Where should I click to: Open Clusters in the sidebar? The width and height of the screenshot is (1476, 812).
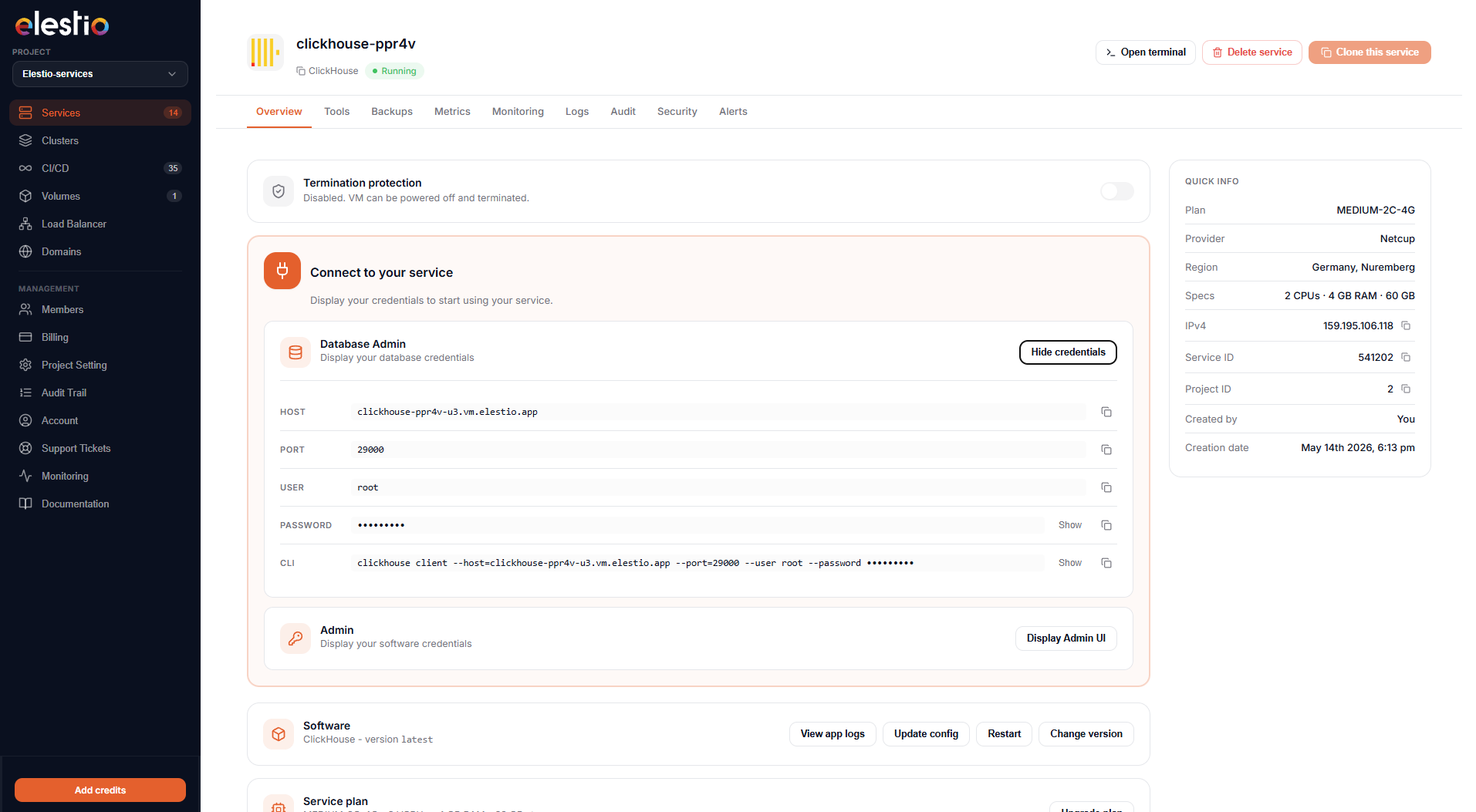click(x=100, y=140)
